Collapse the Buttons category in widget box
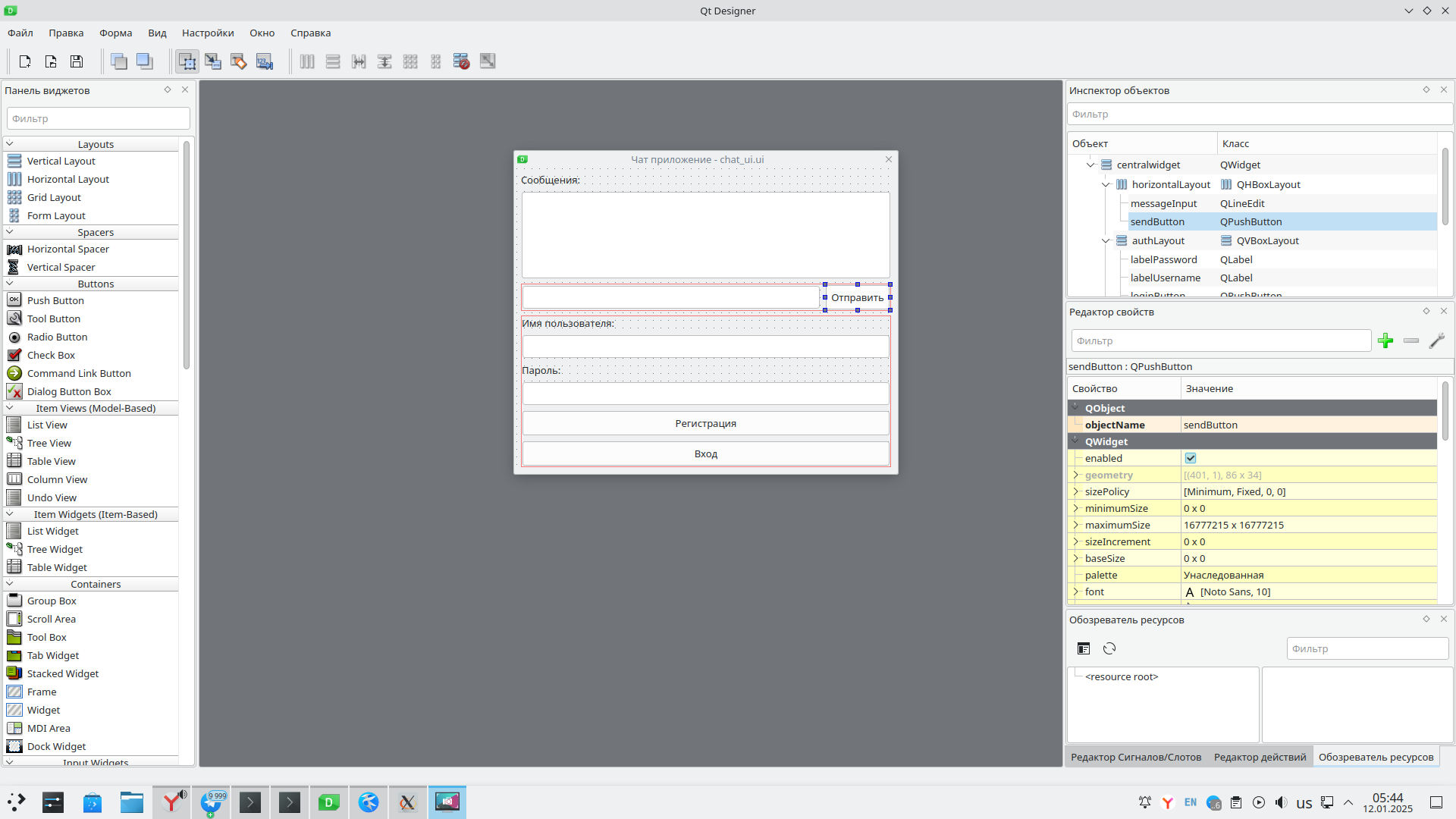The image size is (1456, 819). 10,284
